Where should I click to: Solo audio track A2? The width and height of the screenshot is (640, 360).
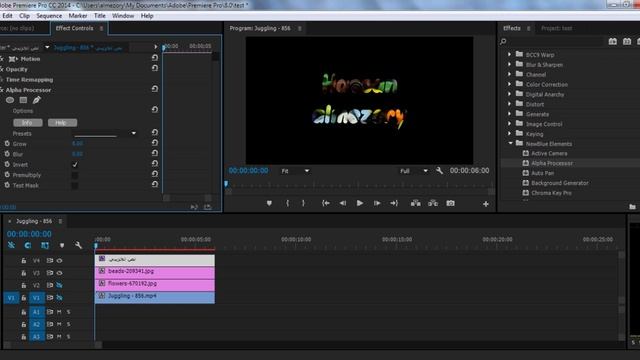tap(69, 324)
